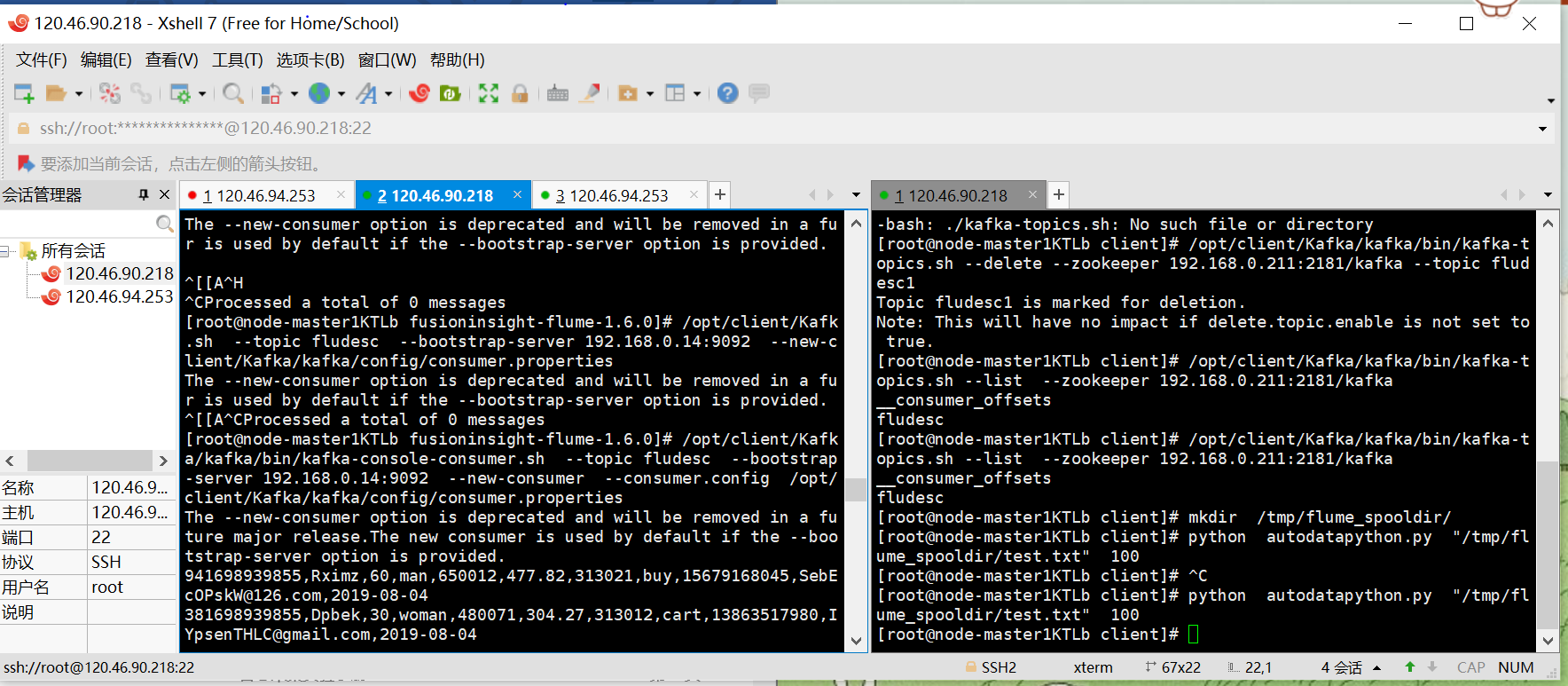Open the 查看(V) menu

coord(172,59)
